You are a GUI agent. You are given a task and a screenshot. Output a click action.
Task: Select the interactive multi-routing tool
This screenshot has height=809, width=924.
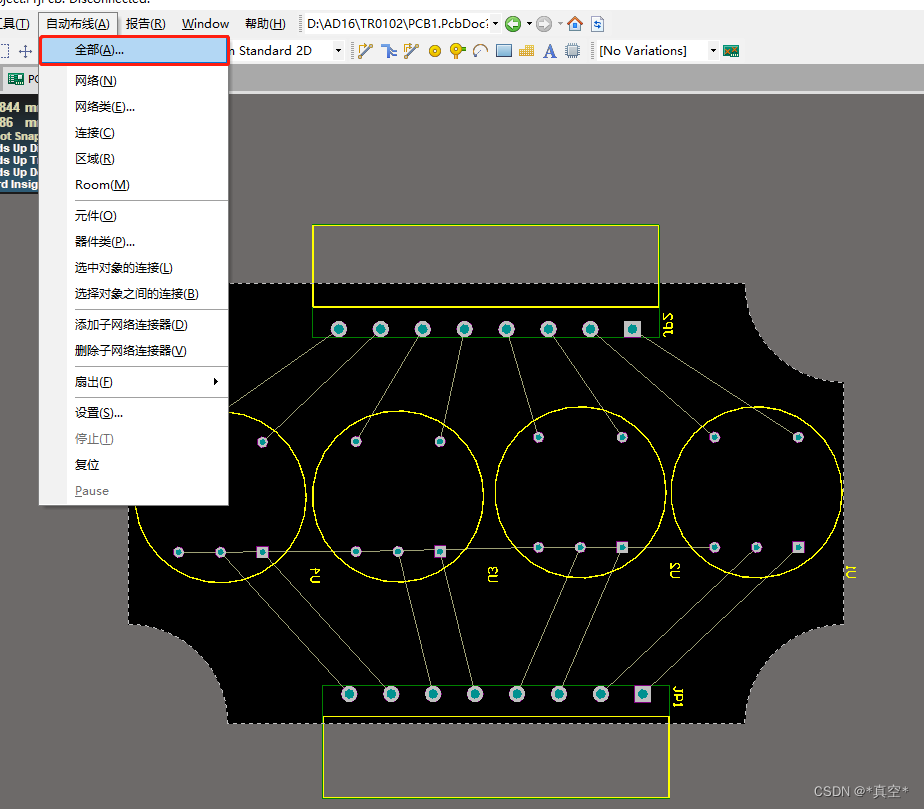(389, 51)
